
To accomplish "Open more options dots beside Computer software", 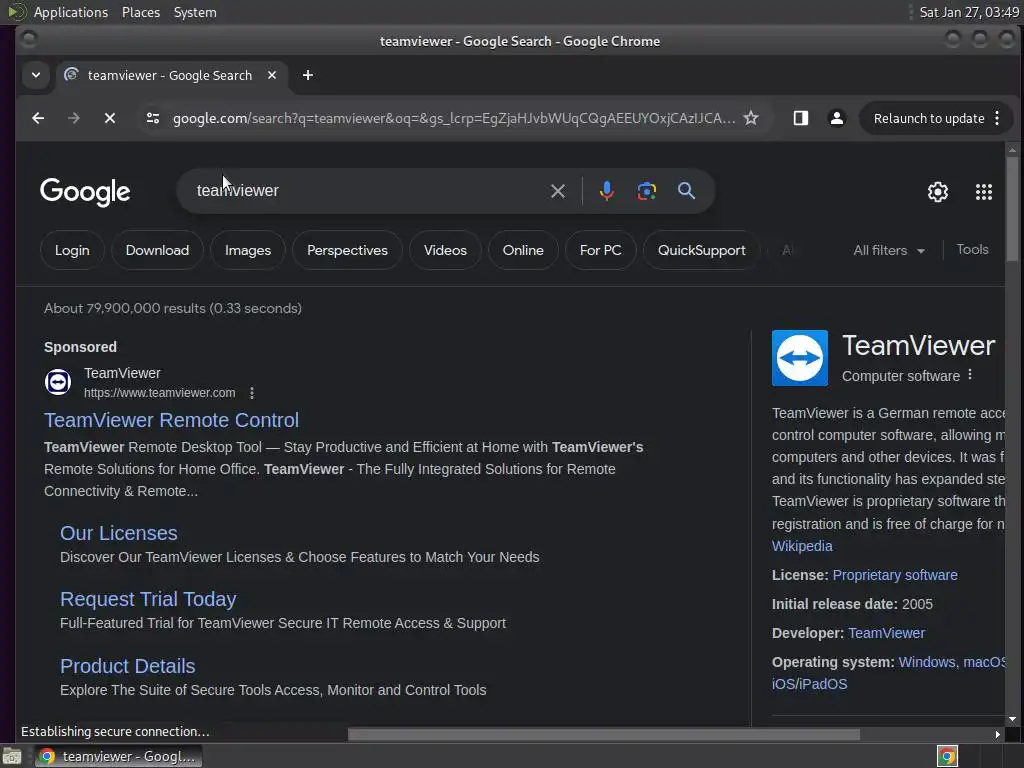I will tap(970, 375).
